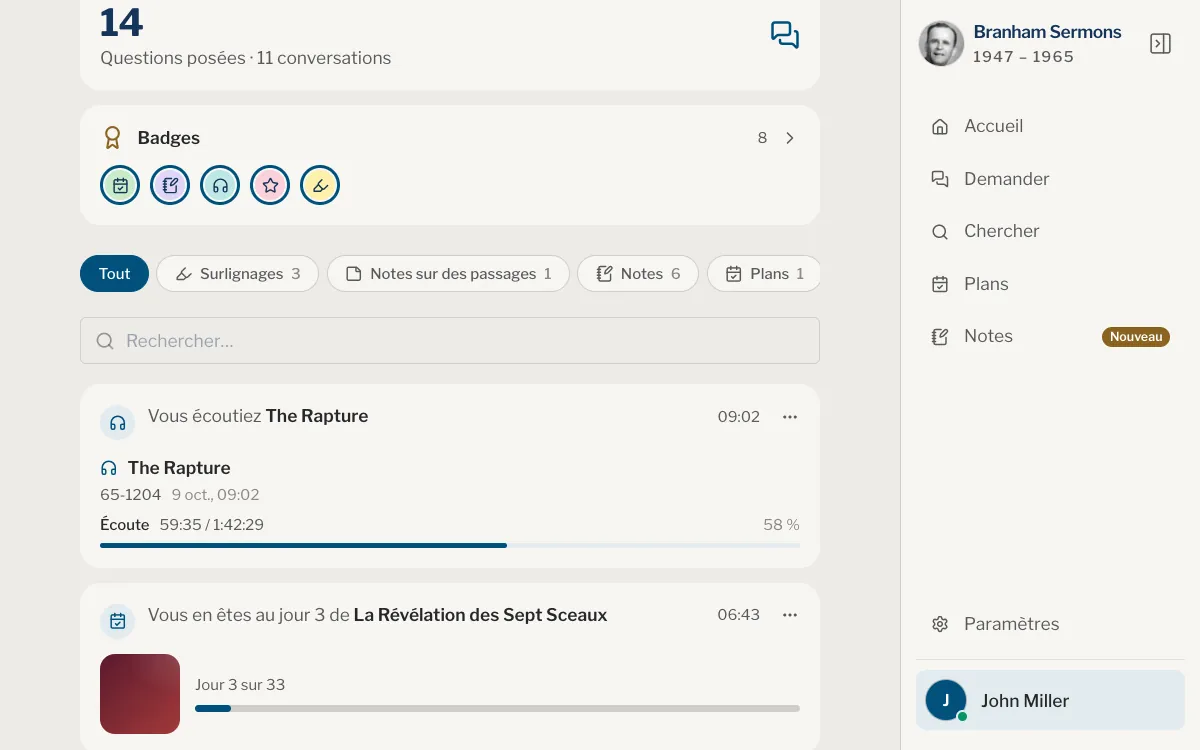Click the Jour 3 sur 33 progress bar
This screenshot has width=1200, height=750.
497,708
